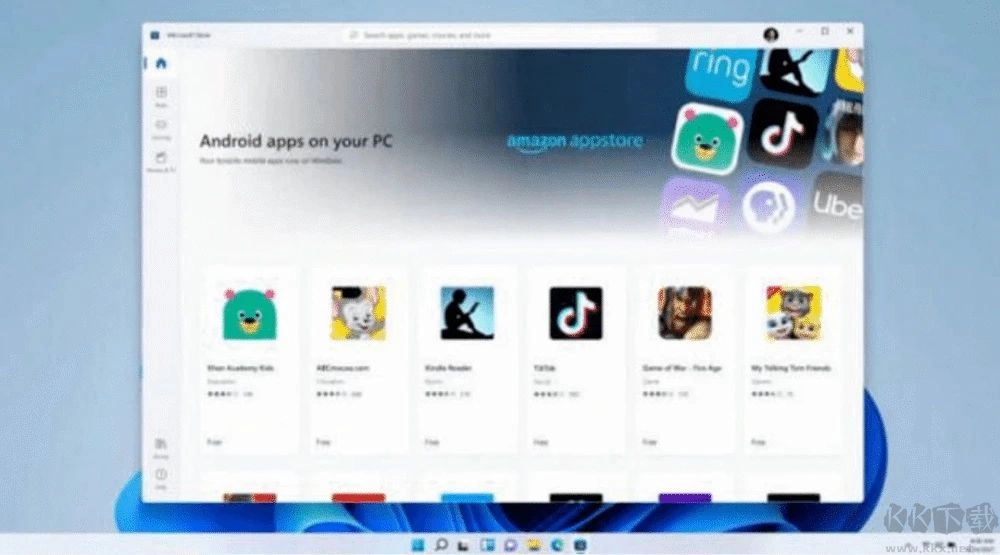Go to the Gaming sidebar section
The height and width of the screenshot is (555, 1000).
coord(161,128)
